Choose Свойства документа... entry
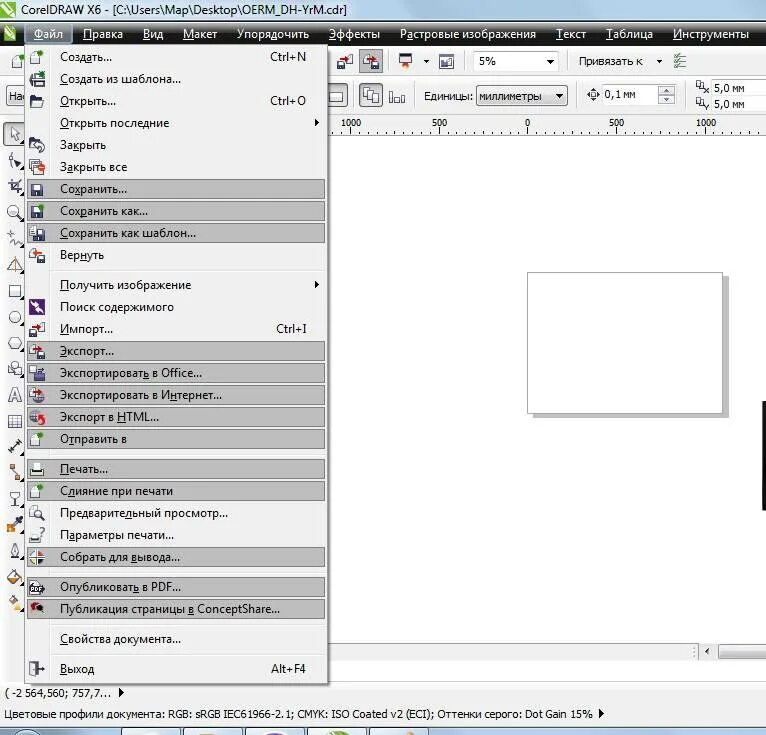 tap(176, 639)
